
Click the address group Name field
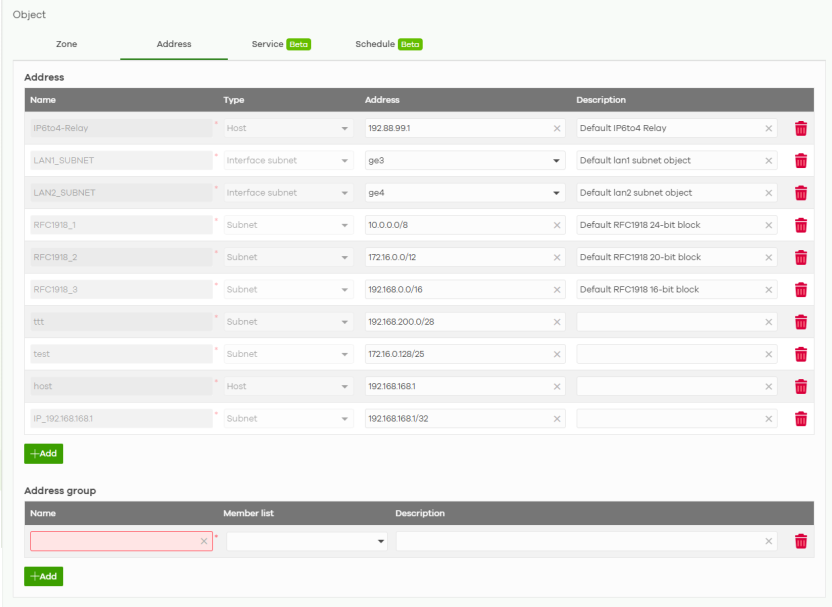(x=113, y=541)
